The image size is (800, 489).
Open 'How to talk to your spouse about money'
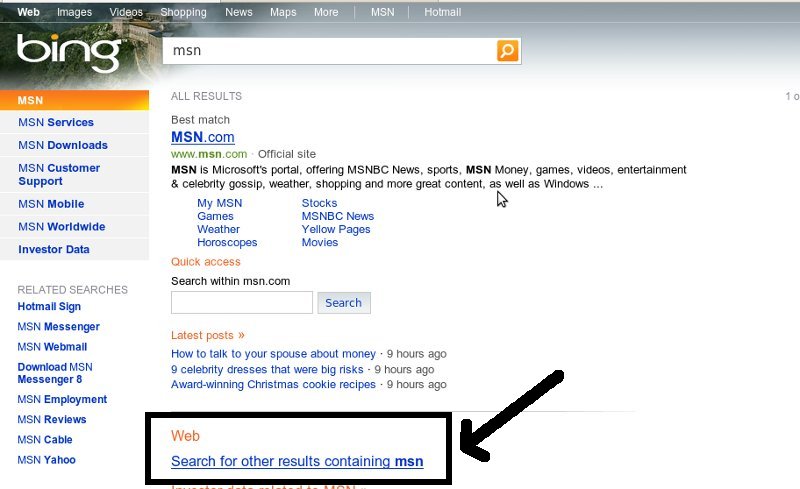pos(273,354)
